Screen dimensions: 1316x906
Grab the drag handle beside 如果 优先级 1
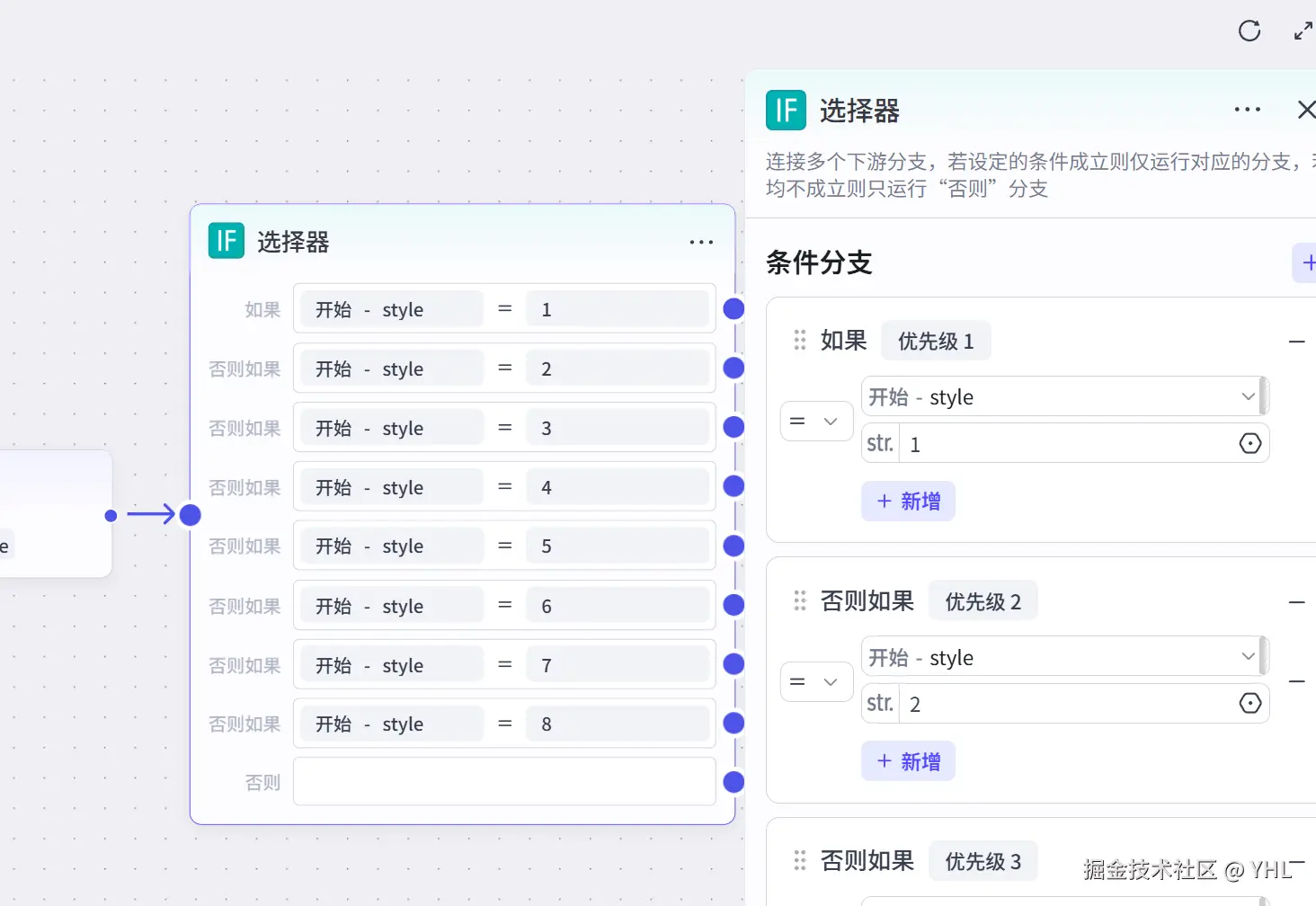tap(800, 341)
